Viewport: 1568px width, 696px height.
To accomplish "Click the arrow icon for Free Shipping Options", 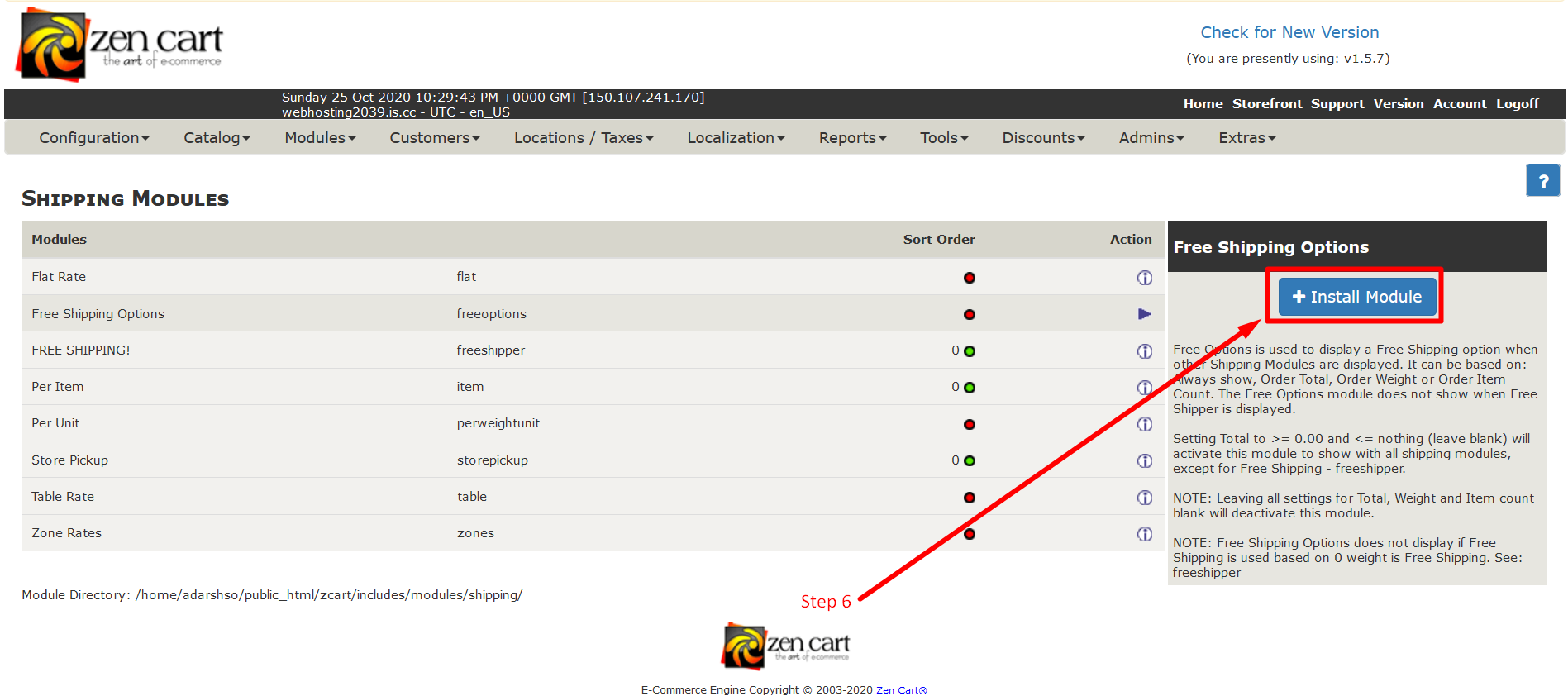I will pos(1144,314).
